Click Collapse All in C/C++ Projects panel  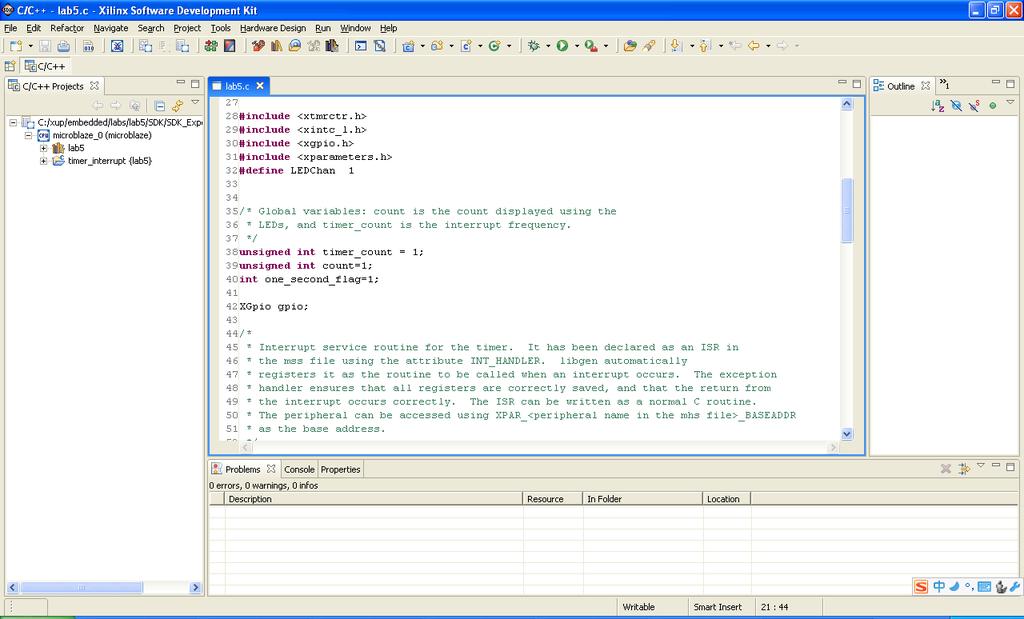(x=159, y=106)
